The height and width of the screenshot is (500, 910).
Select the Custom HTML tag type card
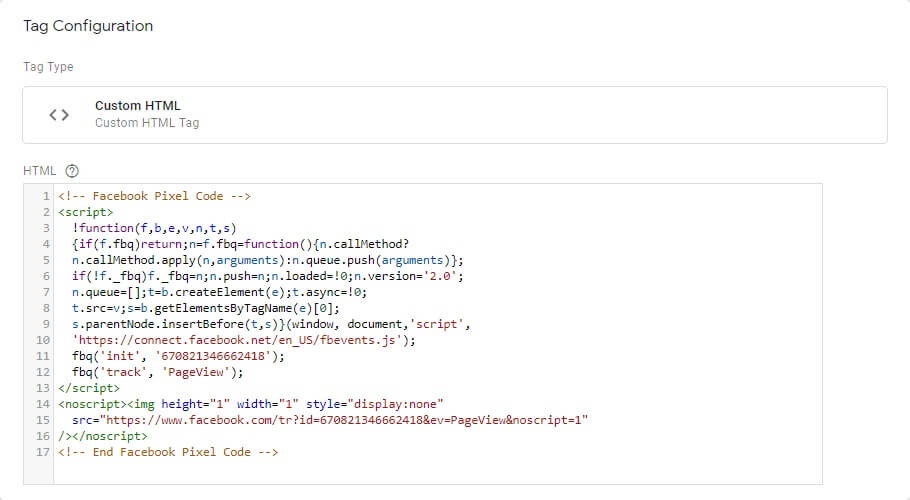pos(455,115)
